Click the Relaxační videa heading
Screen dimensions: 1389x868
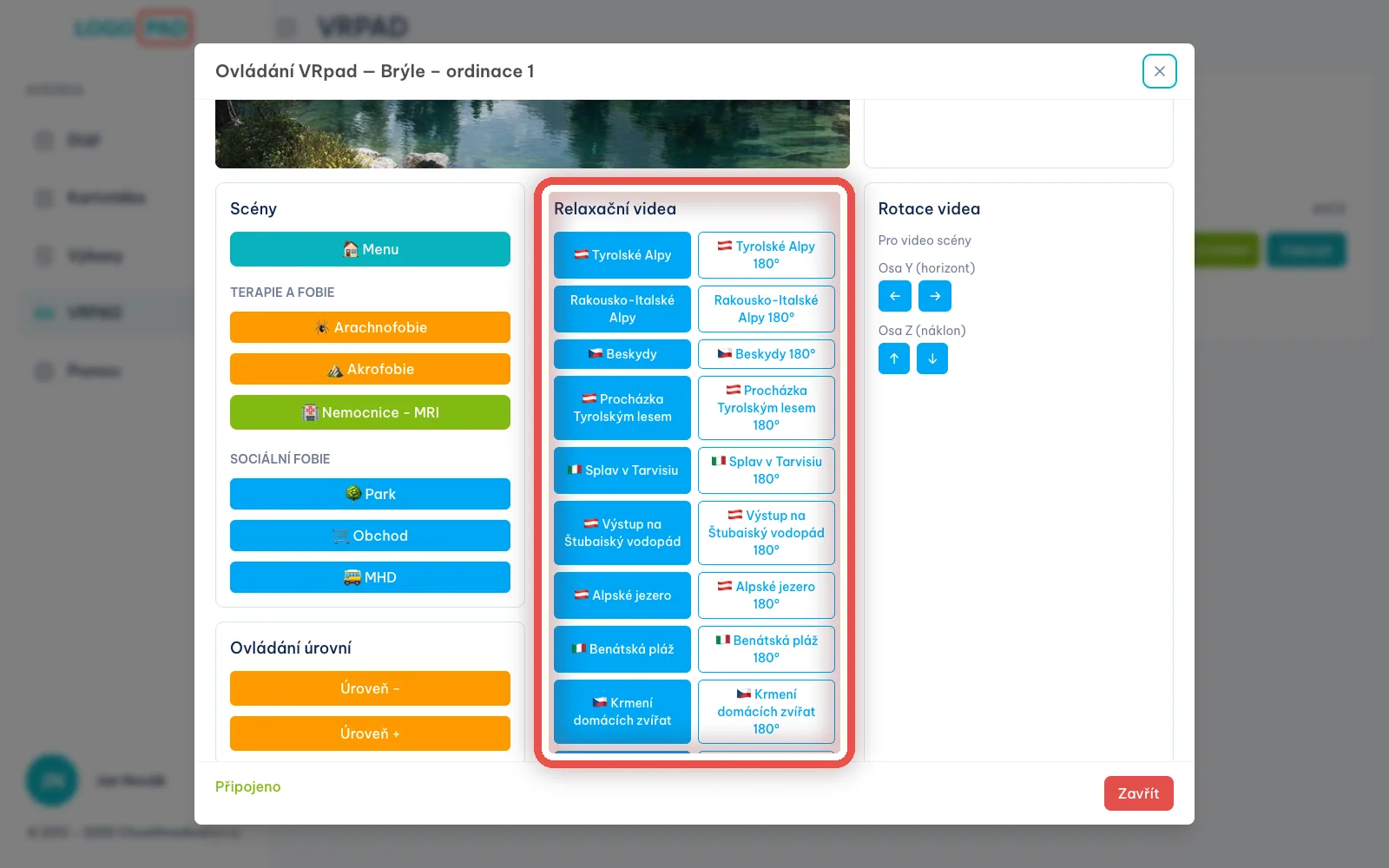pyautogui.click(x=615, y=209)
